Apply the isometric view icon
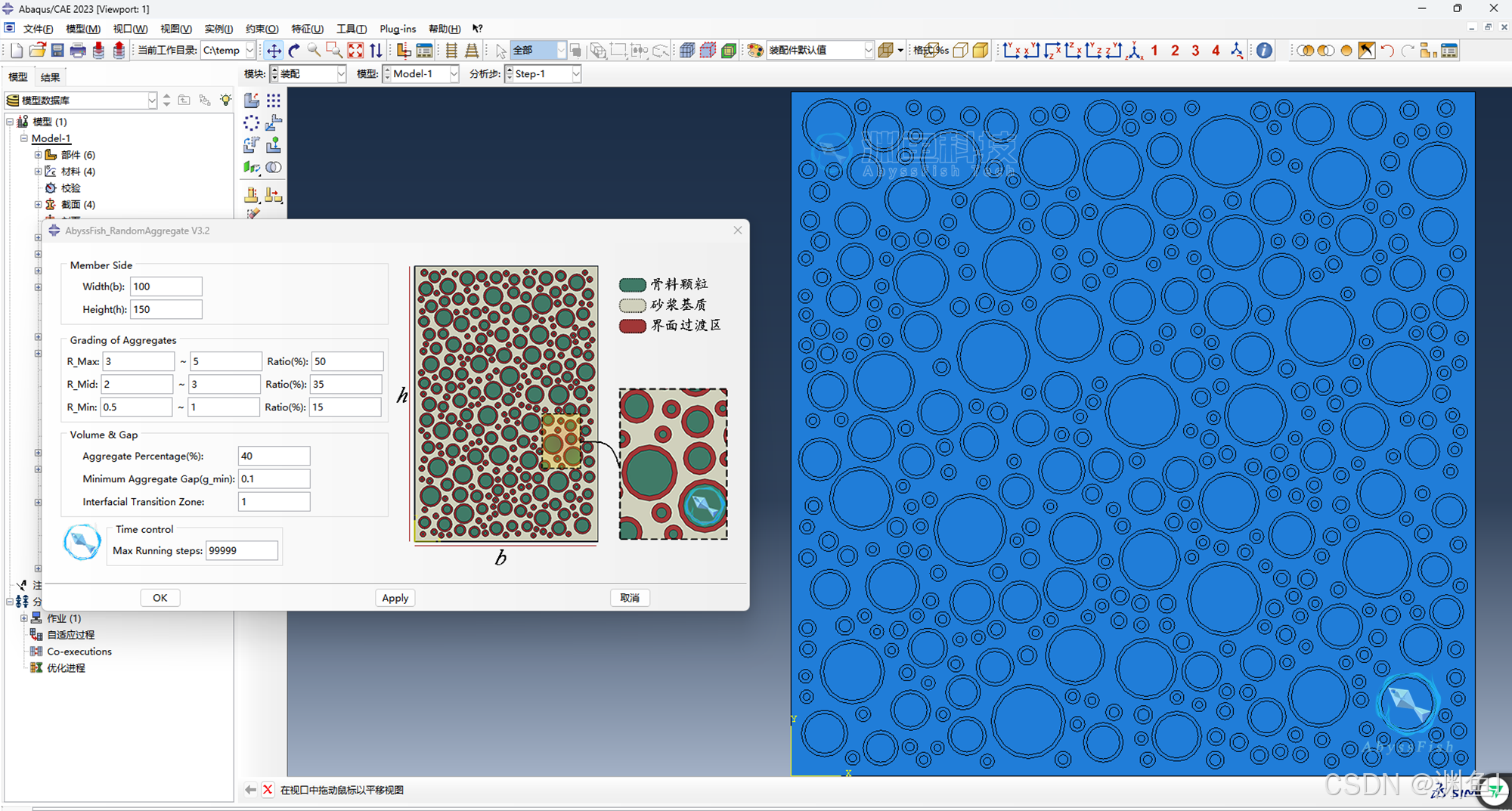This screenshot has width=1512, height=811. [x=1134, y=51]
